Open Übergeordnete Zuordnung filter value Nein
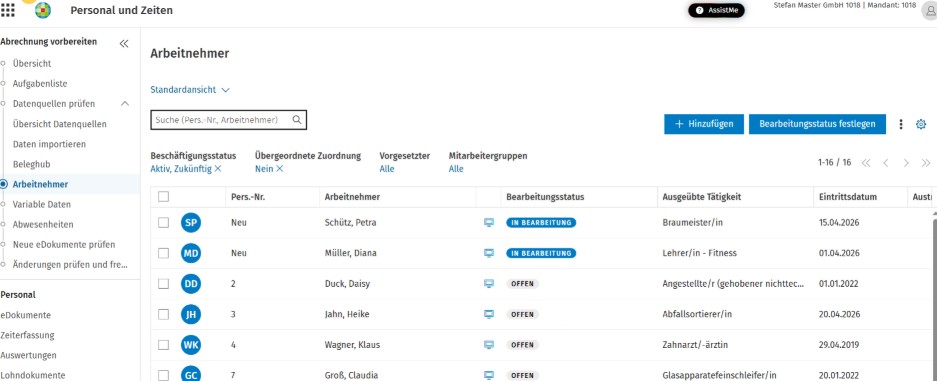Screen dimensions: 937x381 264,169
